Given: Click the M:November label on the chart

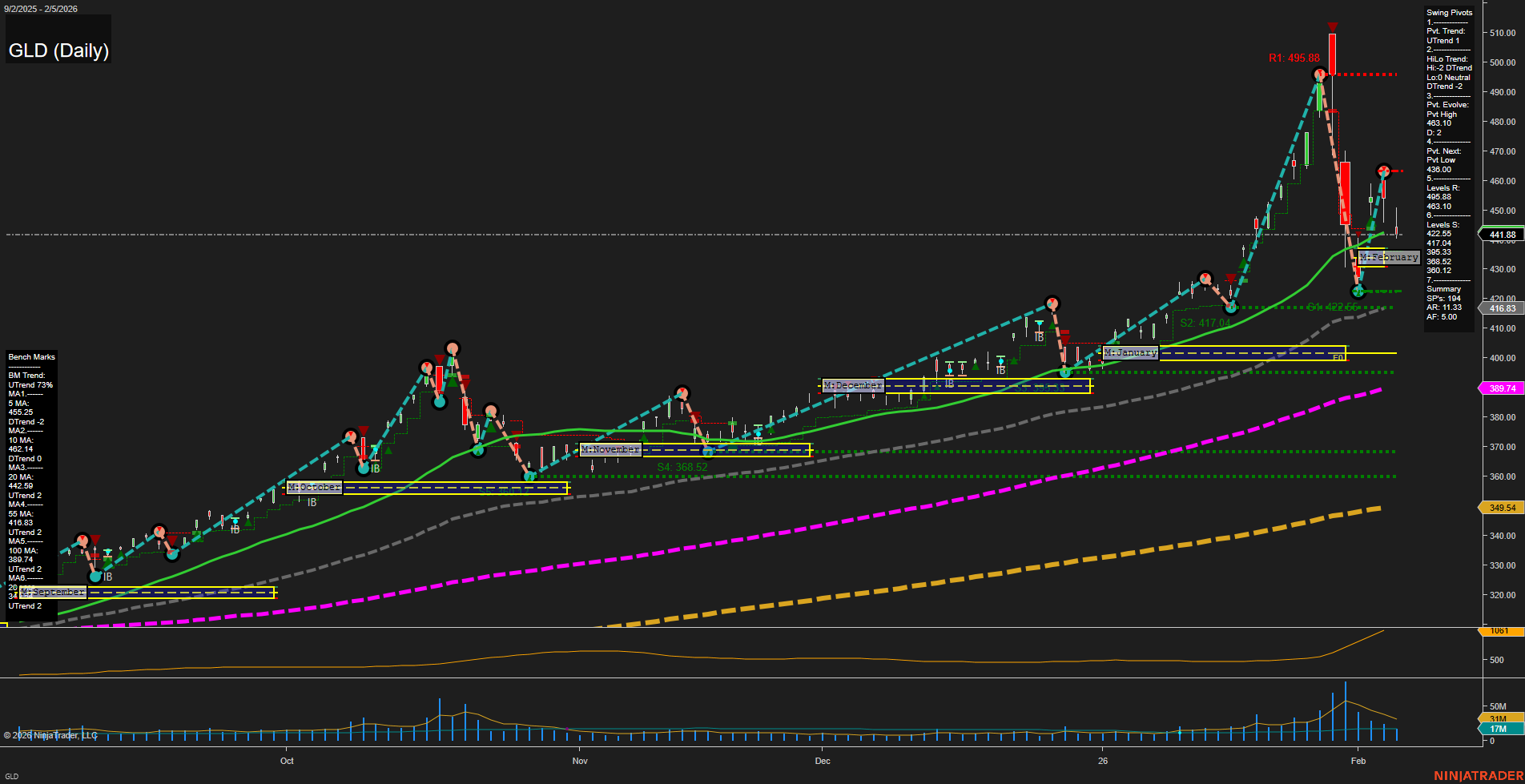Looking at the screenshot, I should [x=611, y=449].
